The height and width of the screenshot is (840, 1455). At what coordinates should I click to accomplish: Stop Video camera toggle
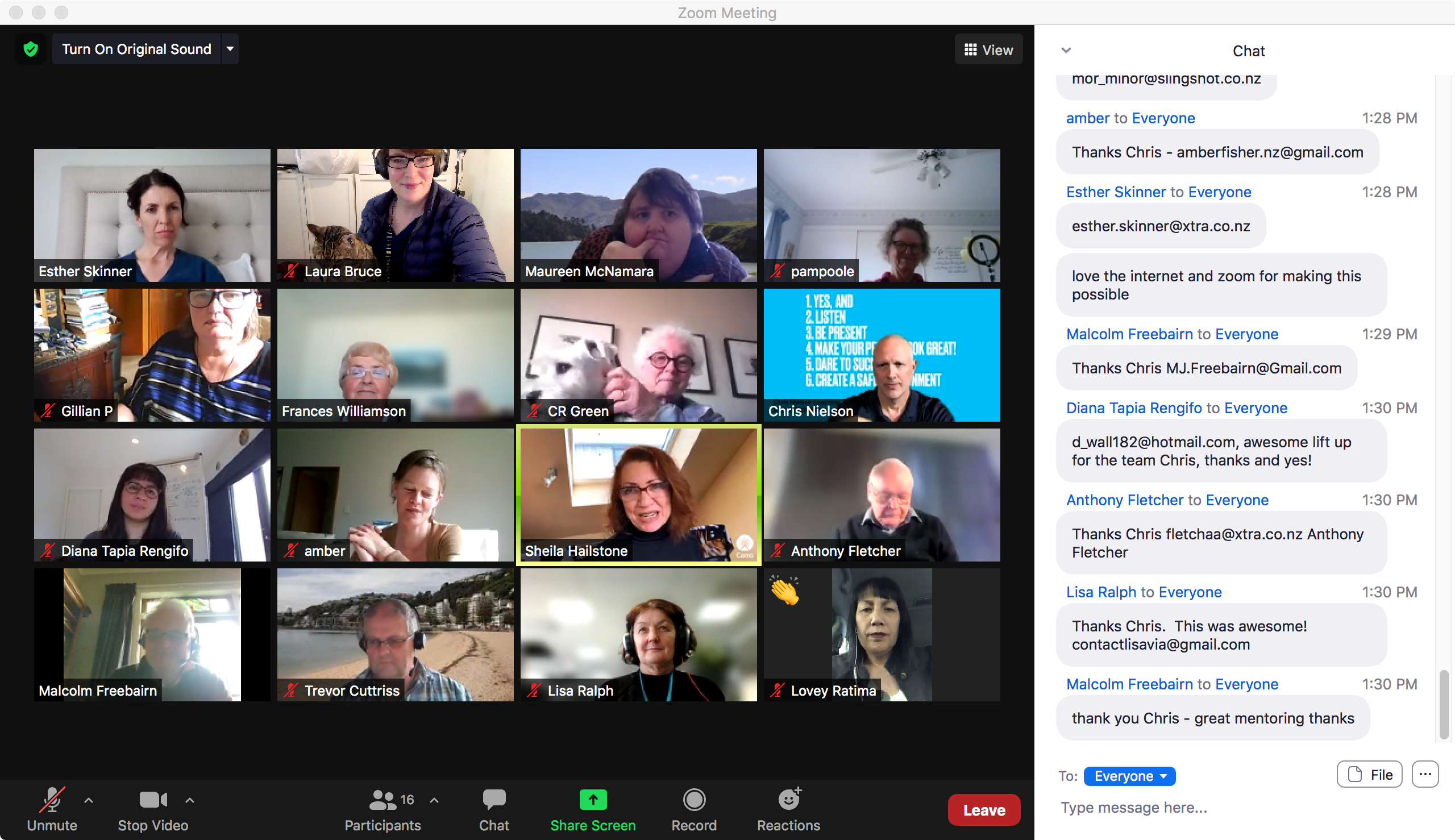click(153, 800)
